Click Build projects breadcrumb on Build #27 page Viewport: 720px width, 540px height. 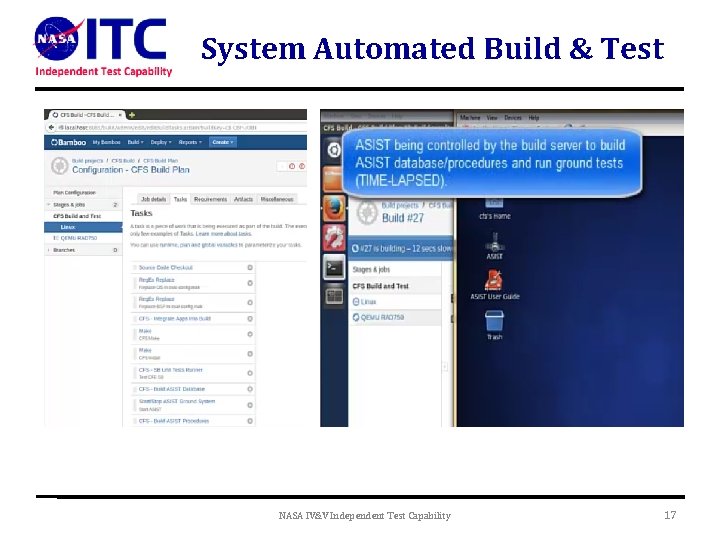(x=400, y=205)
